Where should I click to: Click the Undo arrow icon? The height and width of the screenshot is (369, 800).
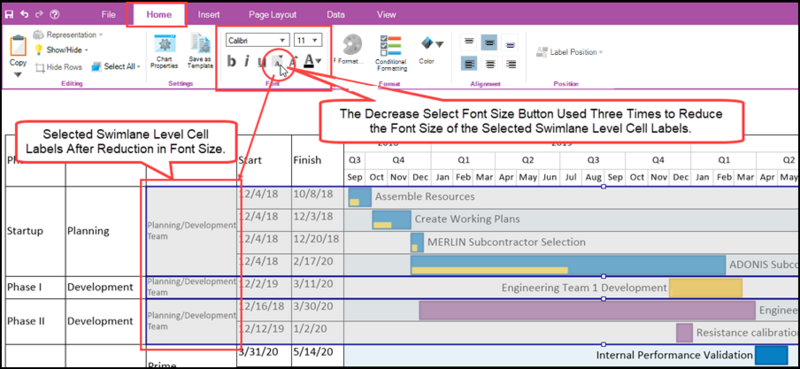(24, 14)
